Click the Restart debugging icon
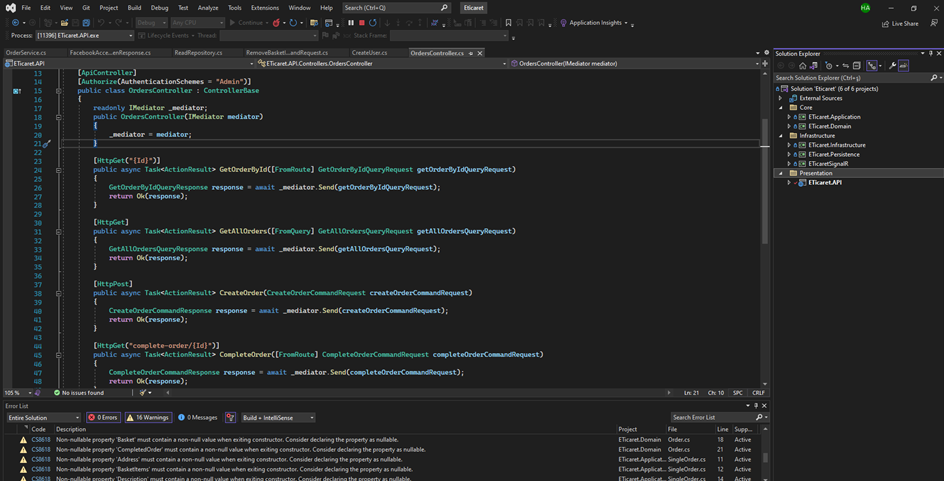Image resolution: width=944 pixels, height=481 pixels. pyautogui.click(x=373, y=23)
